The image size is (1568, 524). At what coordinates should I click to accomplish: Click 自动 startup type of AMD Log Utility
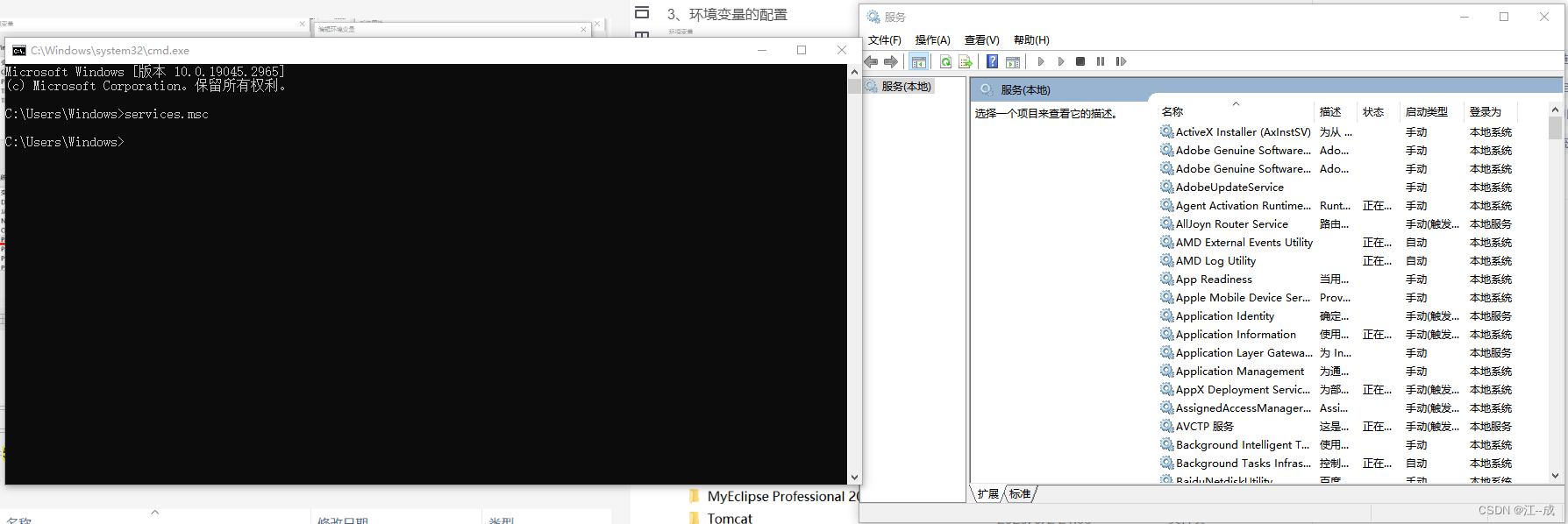(1416, 260)
